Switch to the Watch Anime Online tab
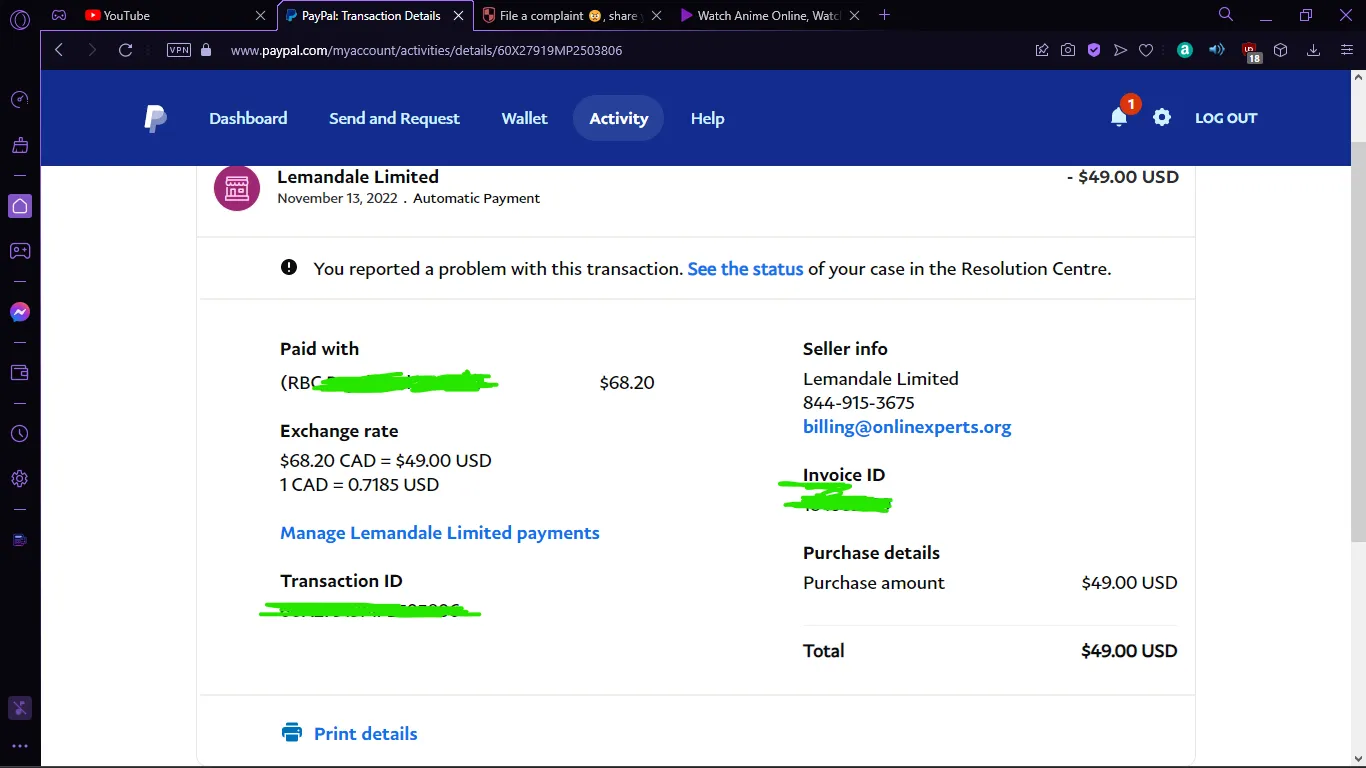This screenshot has width=1366, height=768. point(768,15)
